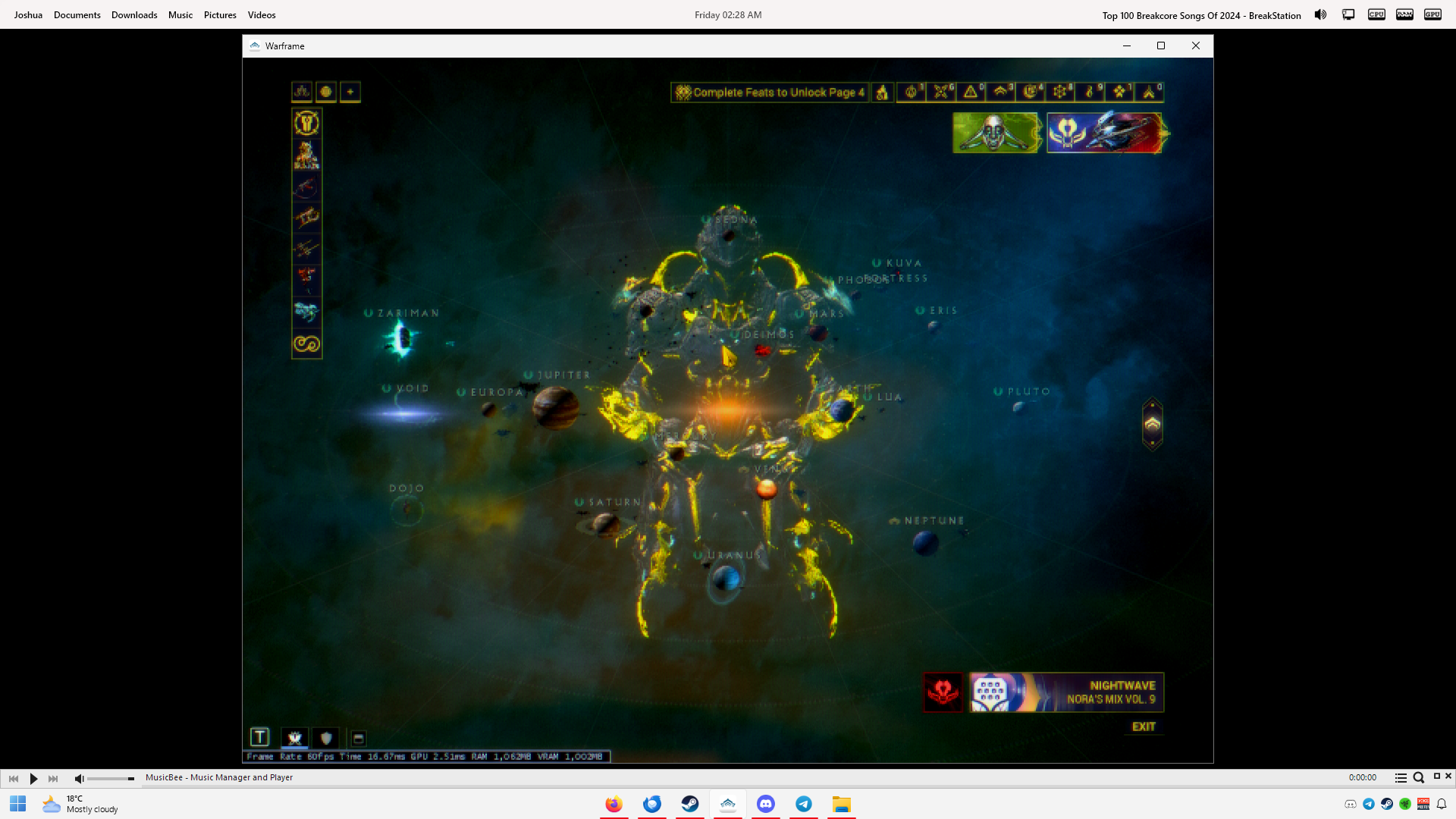Click Complete Feats to Unlock Page 4 banner
Image resolution: width=1456 pixels, height=819 pixels.
tap(770, 93)
